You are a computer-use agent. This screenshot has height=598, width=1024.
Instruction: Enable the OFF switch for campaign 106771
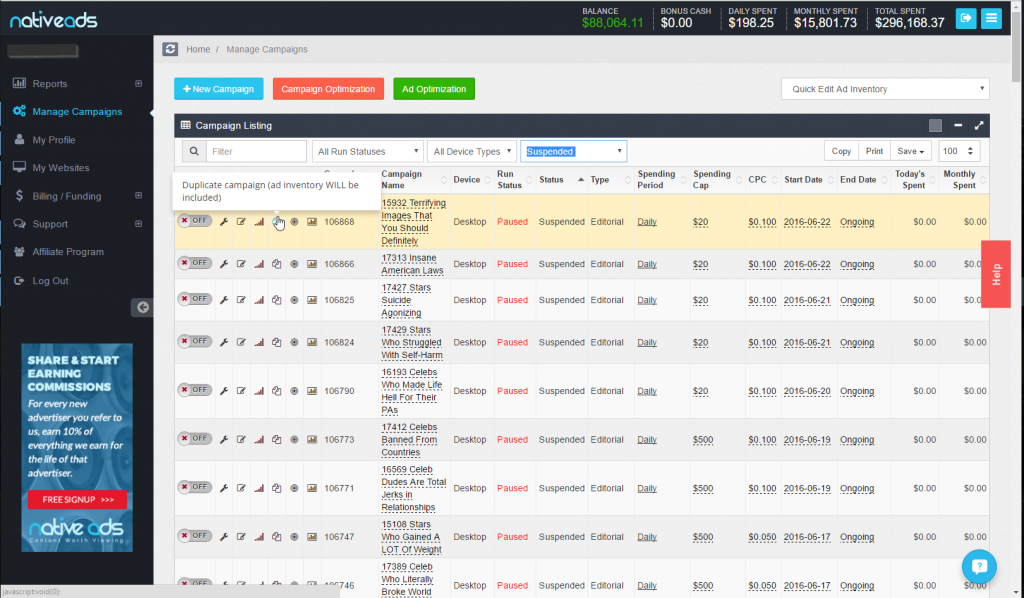click(x=195, y=487)
